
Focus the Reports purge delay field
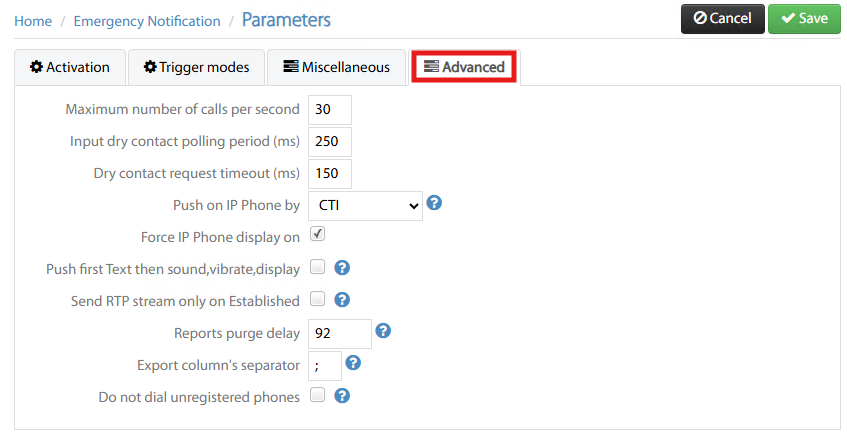click(x=340, y=333)
